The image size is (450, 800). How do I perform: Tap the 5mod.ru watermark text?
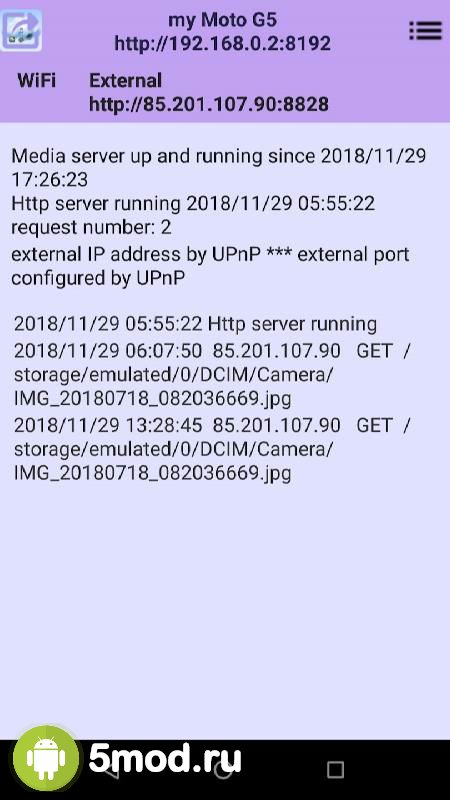(165, 759)
